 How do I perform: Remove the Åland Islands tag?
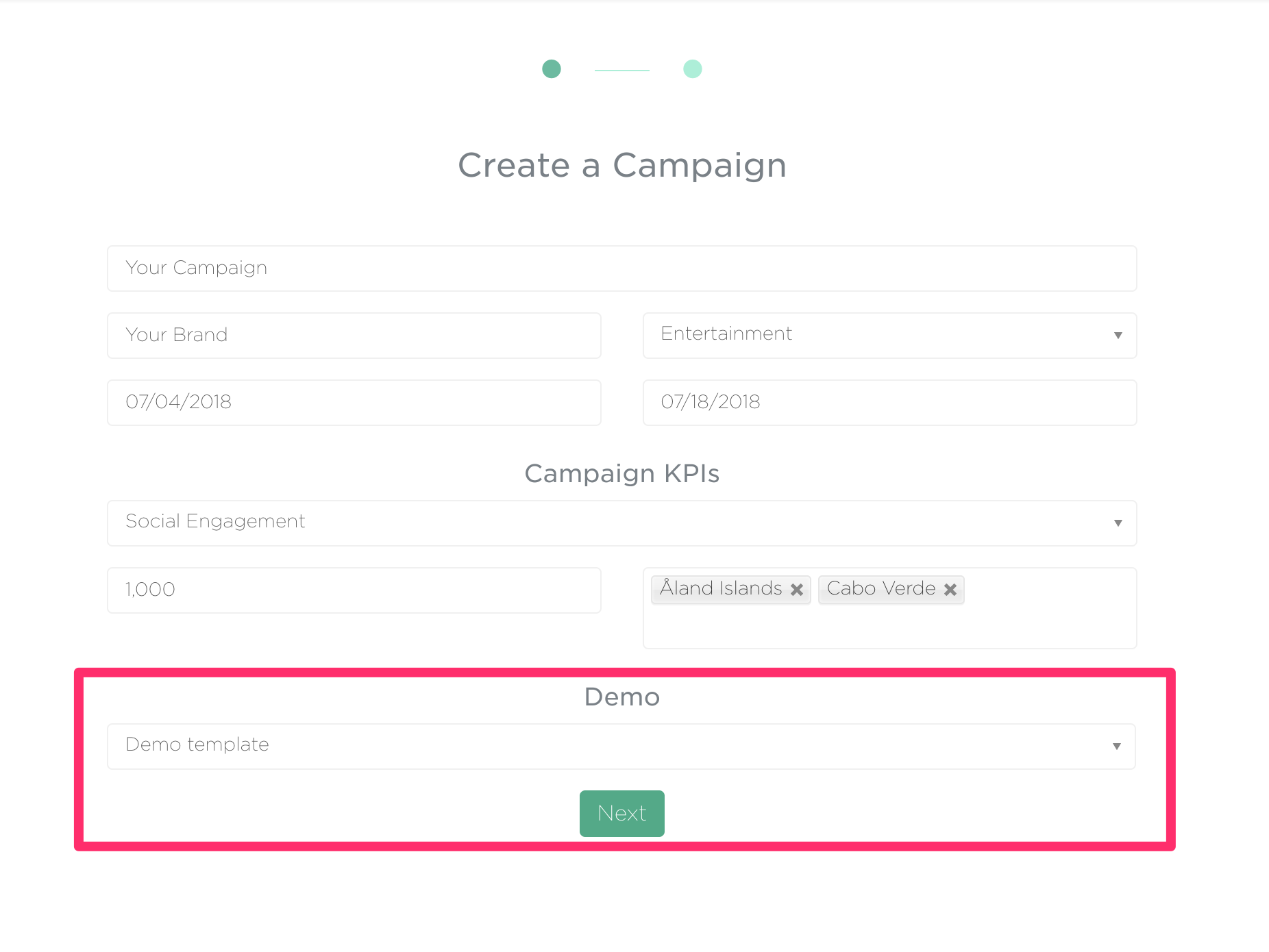point(797,590)
